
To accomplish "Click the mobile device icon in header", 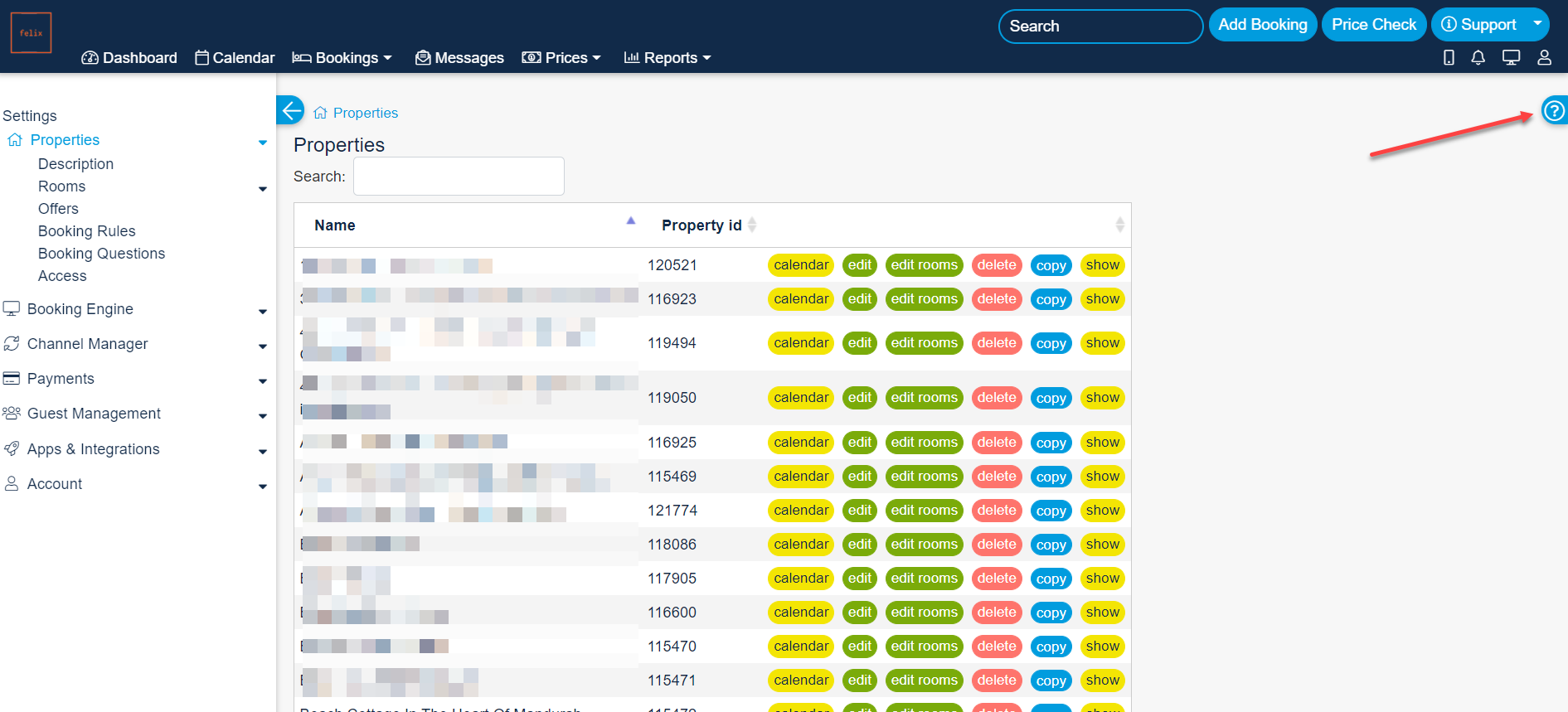I will tap(1449, 57).
